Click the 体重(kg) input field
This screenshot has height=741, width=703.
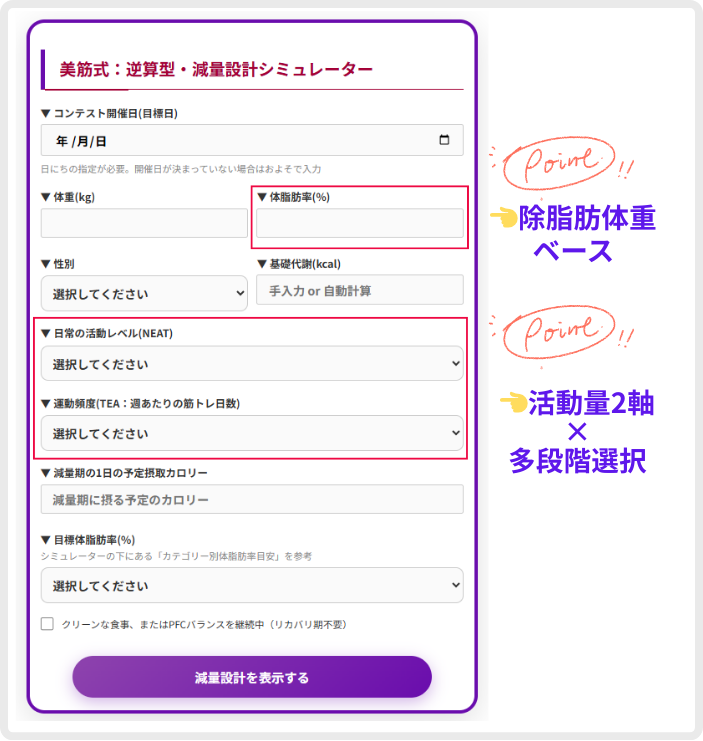click(144, 223)
